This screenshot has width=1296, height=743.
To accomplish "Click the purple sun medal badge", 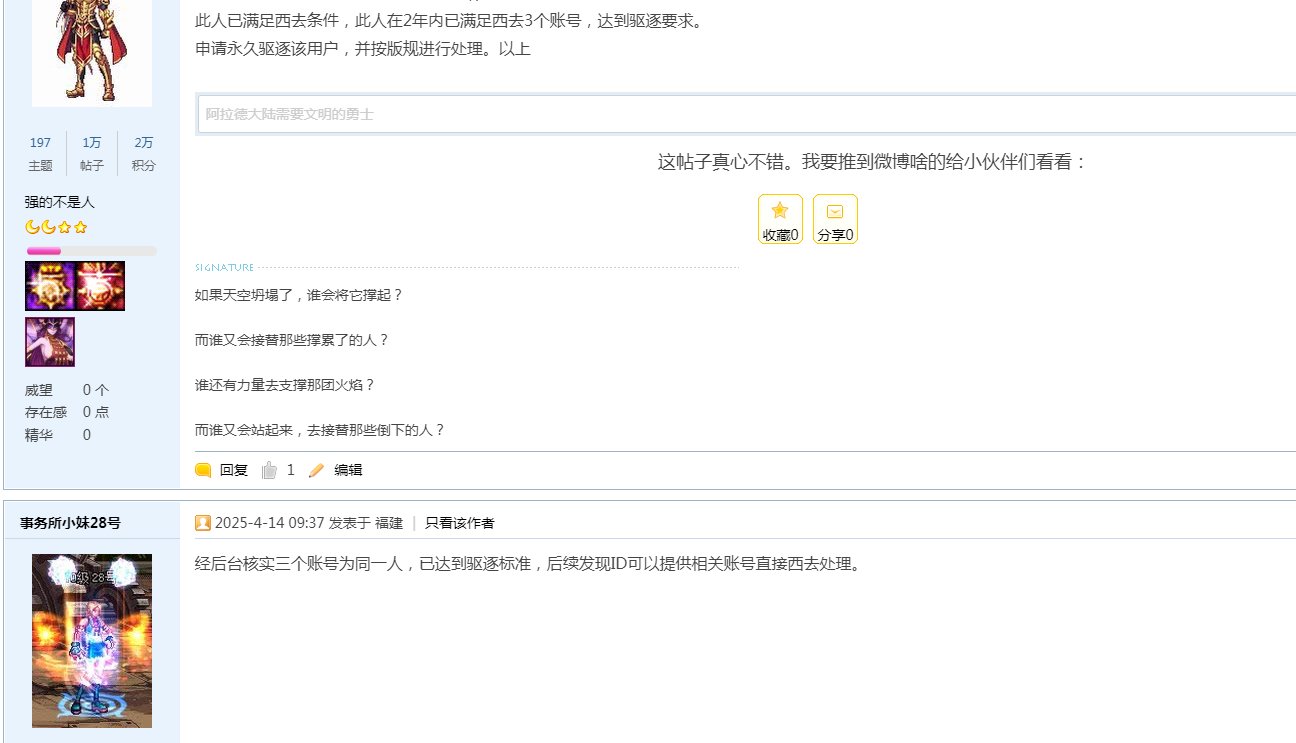I will coord(50,286).
